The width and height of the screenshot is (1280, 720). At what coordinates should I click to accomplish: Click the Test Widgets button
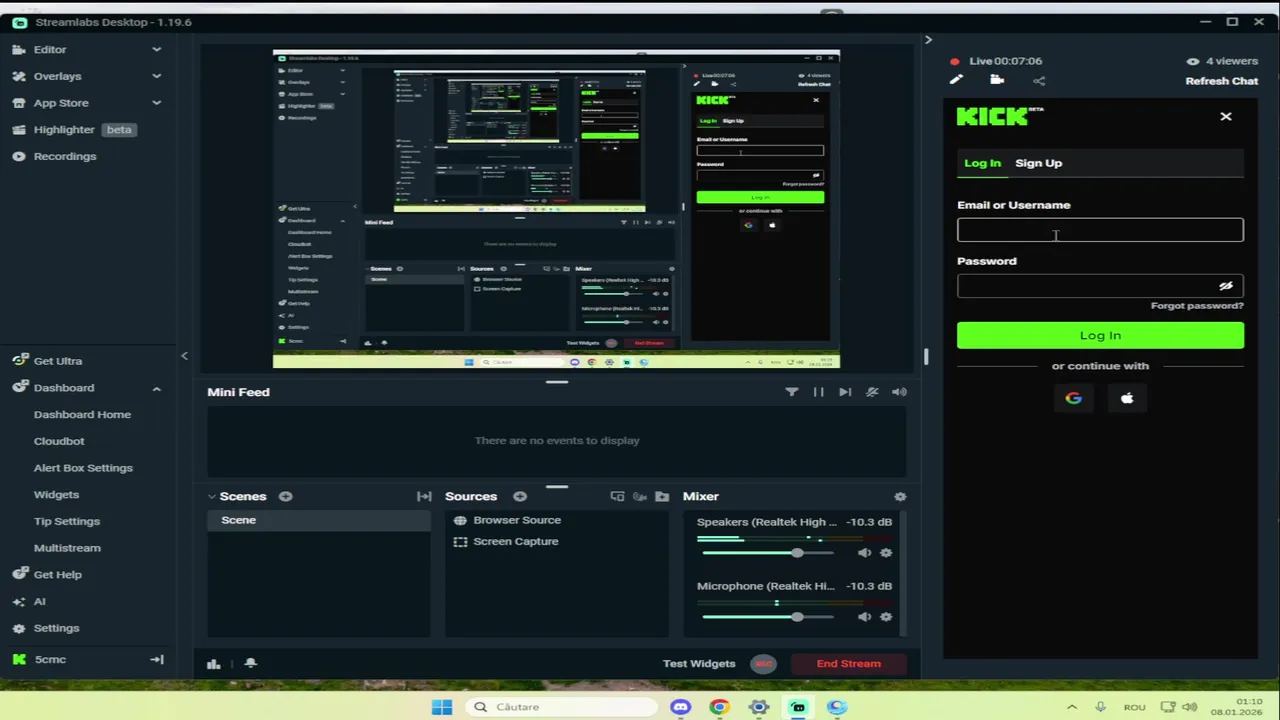[x=699, y=664]
